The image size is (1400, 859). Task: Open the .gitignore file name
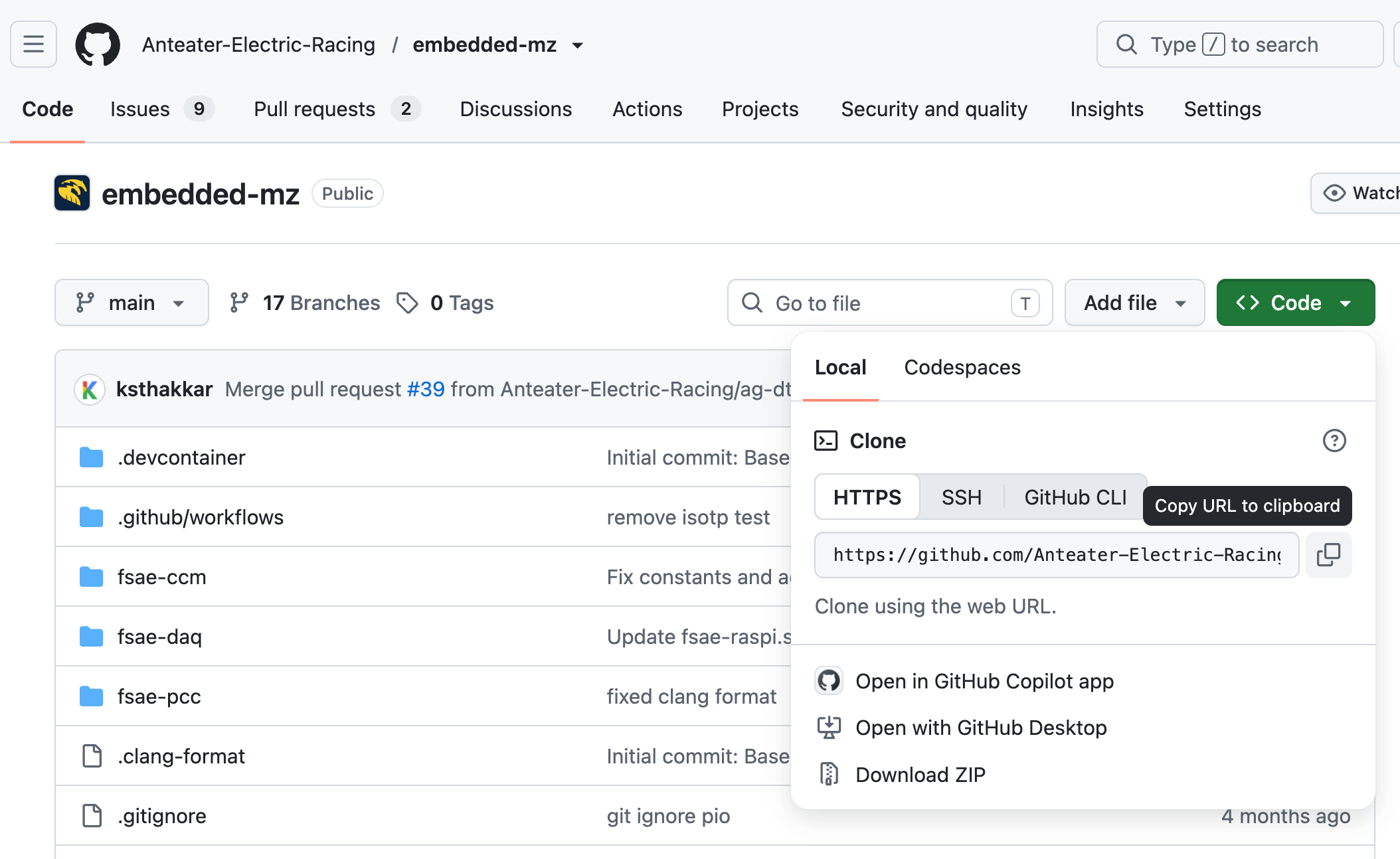[x=161, y=816]
